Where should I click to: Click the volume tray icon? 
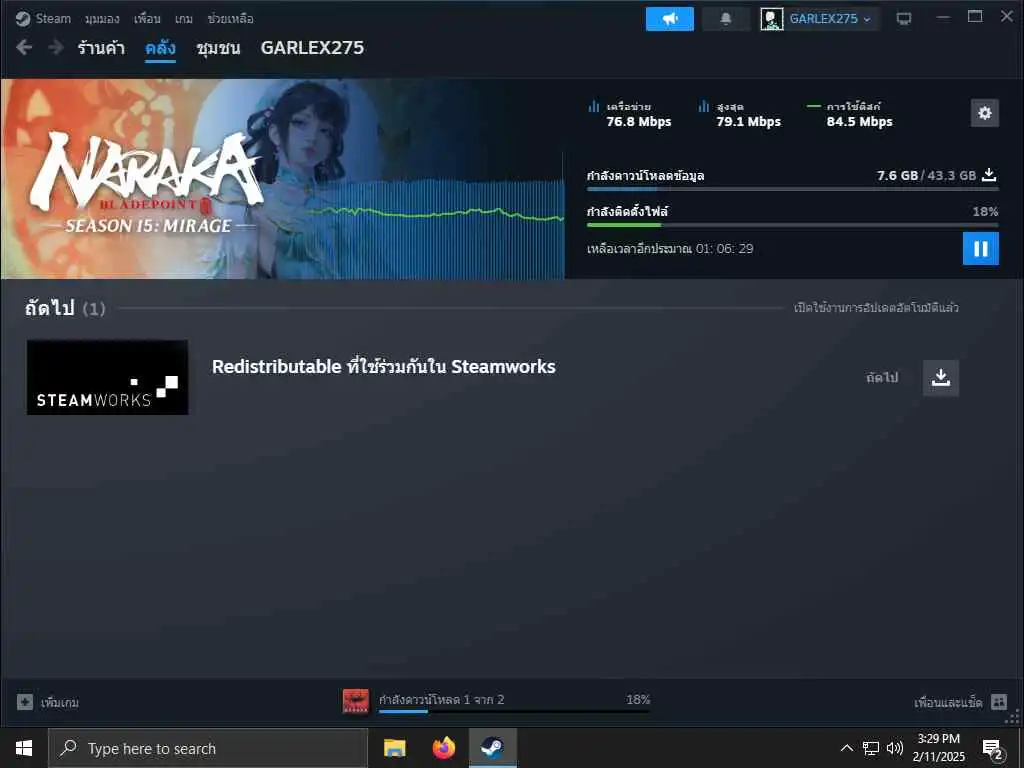(x=895, y=748)
